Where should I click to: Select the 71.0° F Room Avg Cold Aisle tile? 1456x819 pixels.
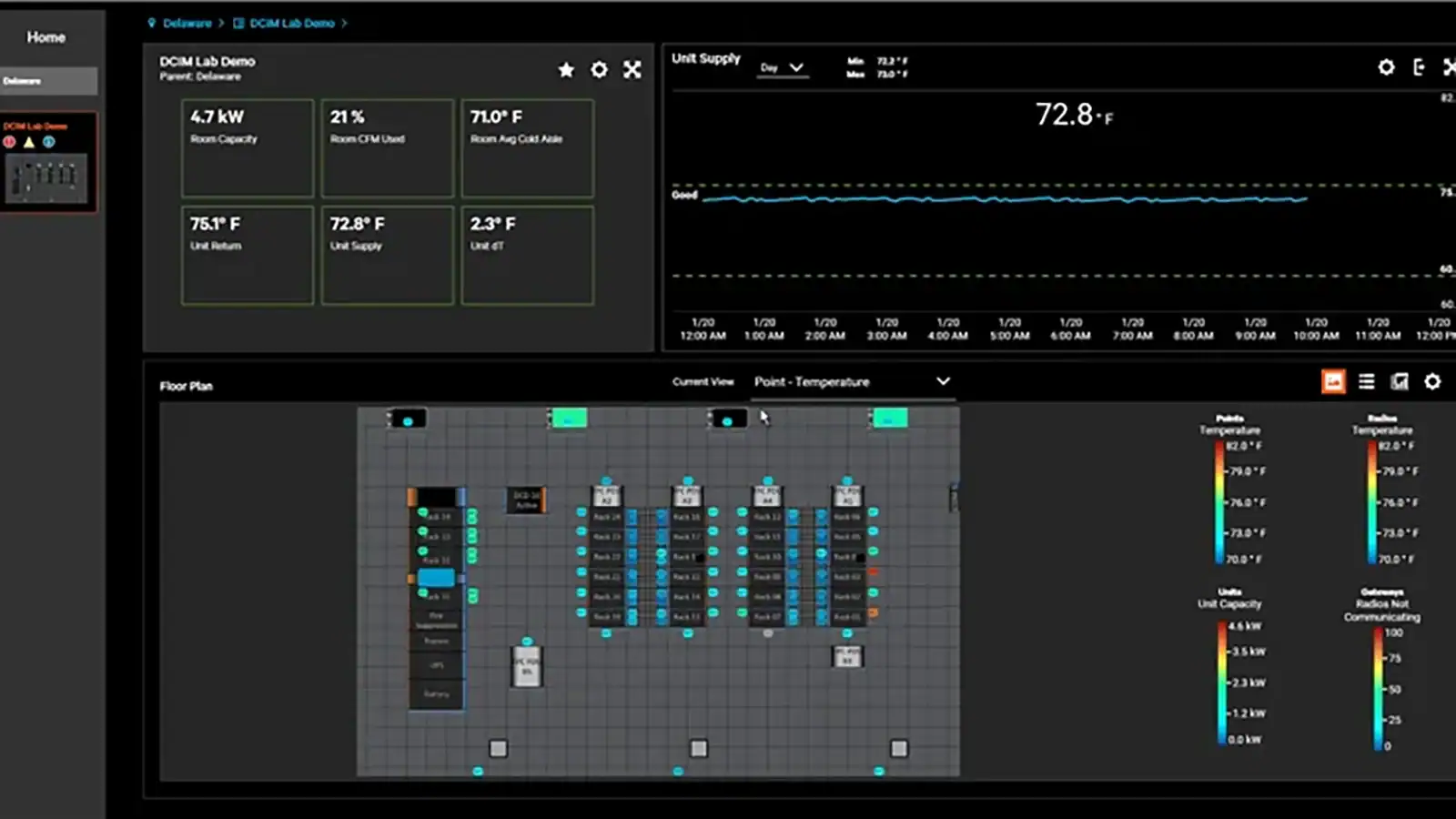[x=528, y=148]
